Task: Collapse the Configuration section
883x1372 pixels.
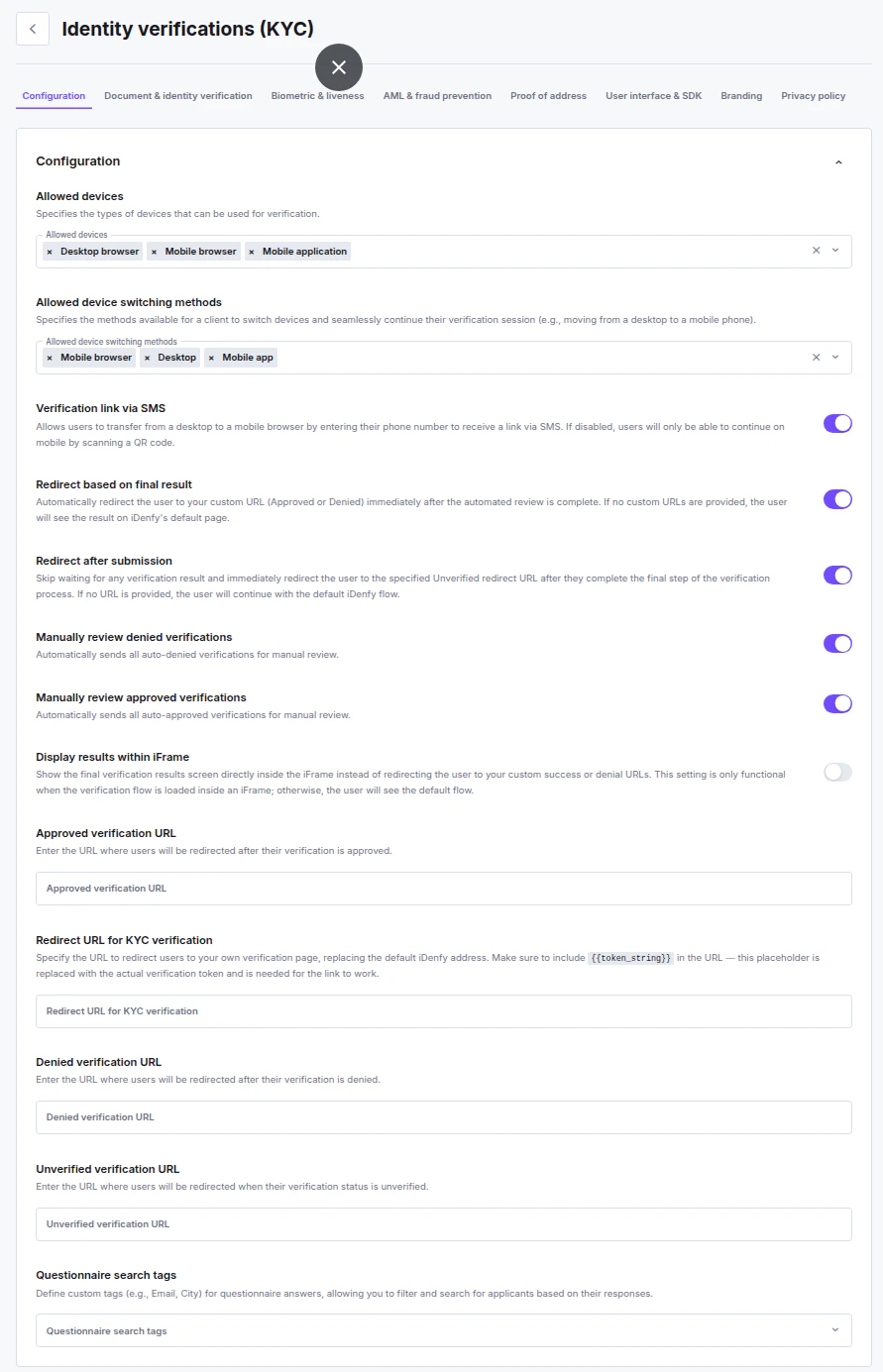Action: click(x=838, y=162)
